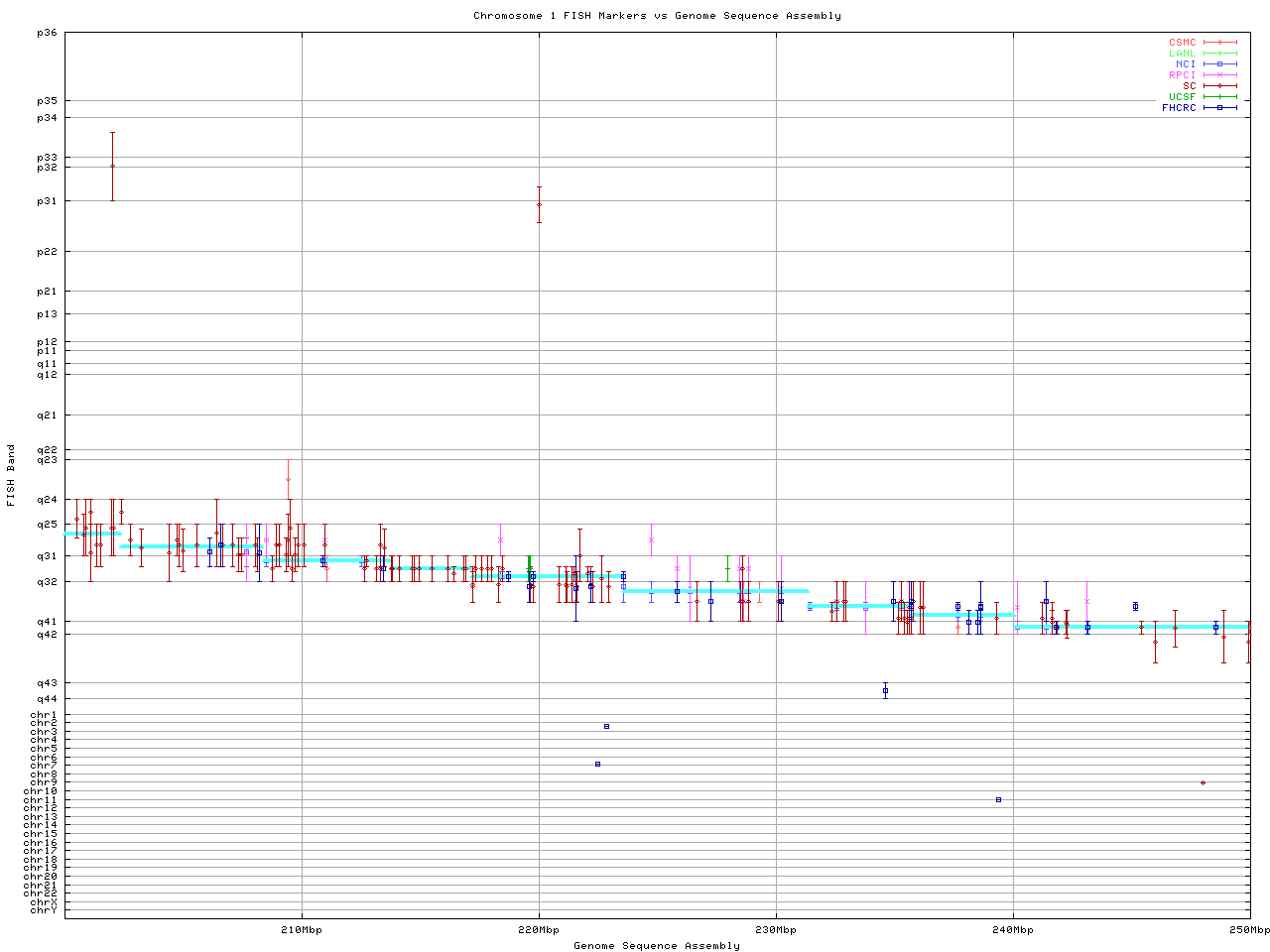Click the chart title text
Viewport: 1270px width, 952px height.
[x=657, y=16]
